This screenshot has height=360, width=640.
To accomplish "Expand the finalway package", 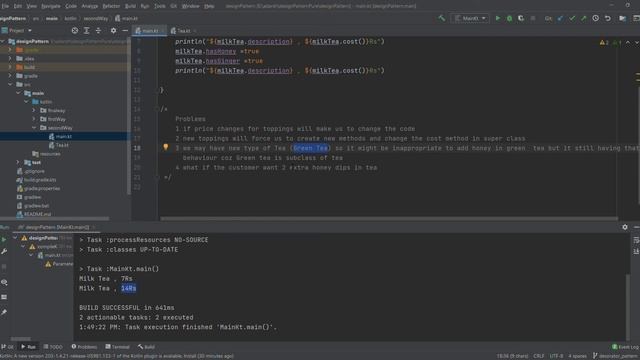I will tap(34, 110).
